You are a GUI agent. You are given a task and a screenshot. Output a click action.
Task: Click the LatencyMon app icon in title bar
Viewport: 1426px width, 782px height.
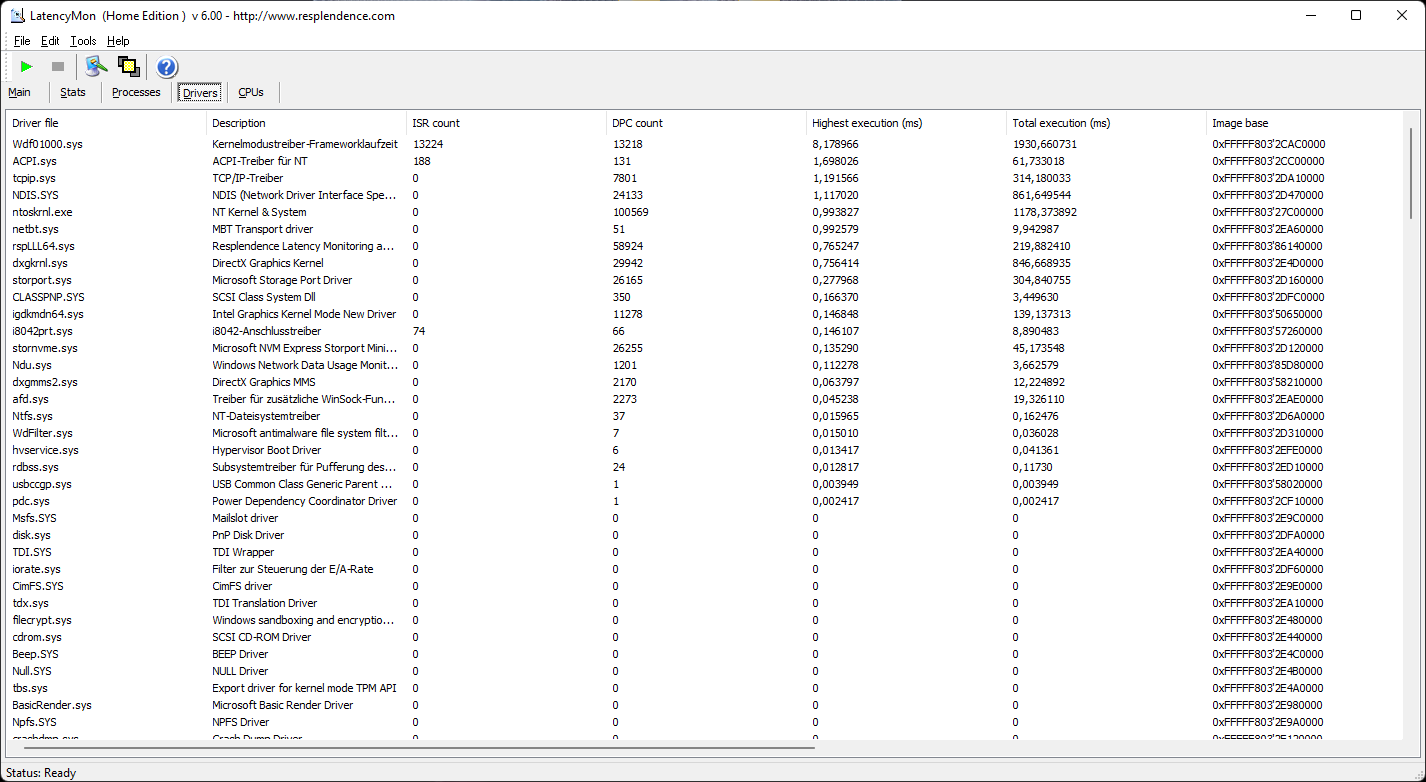click(17, 15)
